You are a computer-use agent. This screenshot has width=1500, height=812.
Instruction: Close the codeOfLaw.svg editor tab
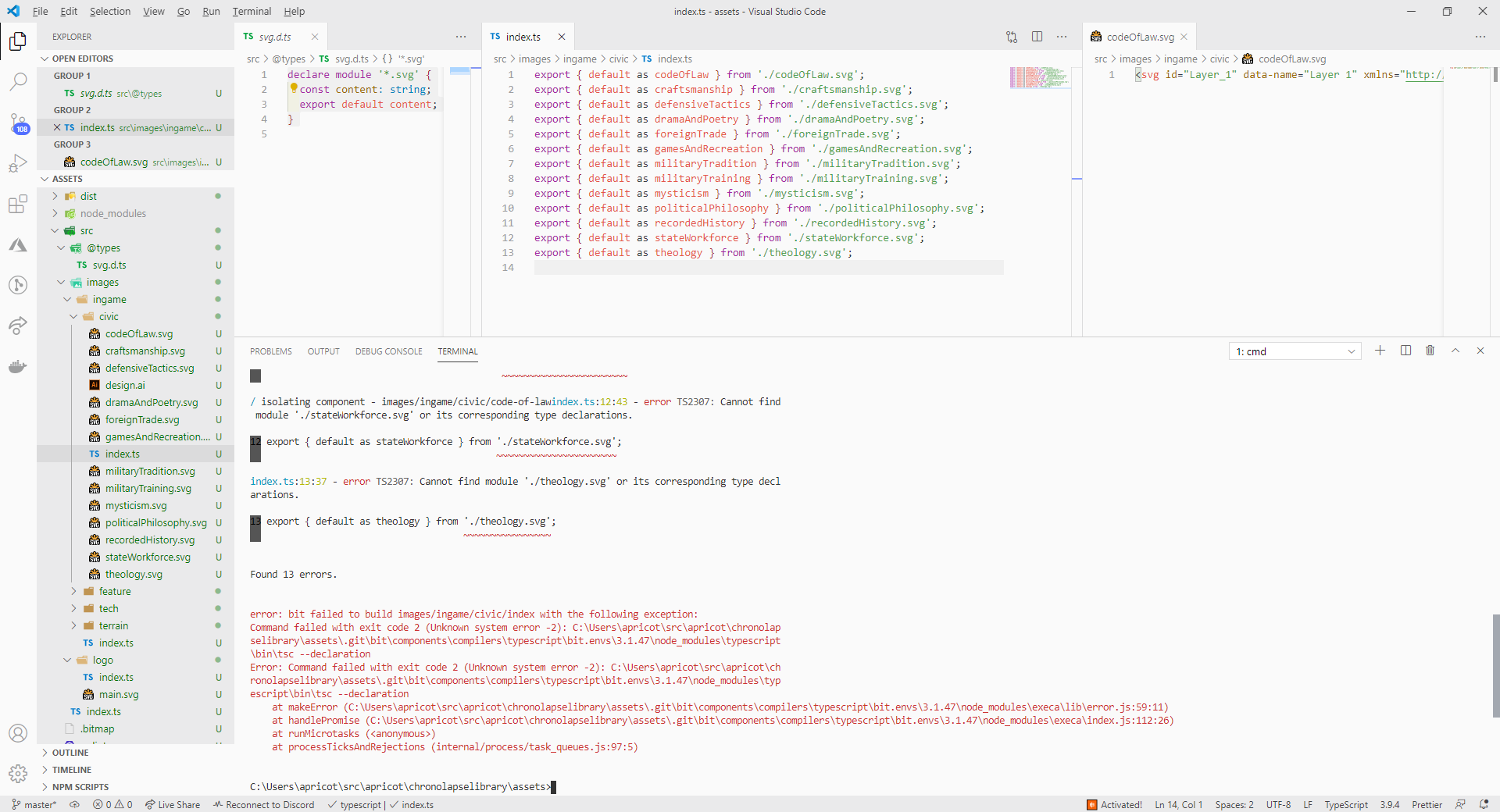click(1184, 37)
